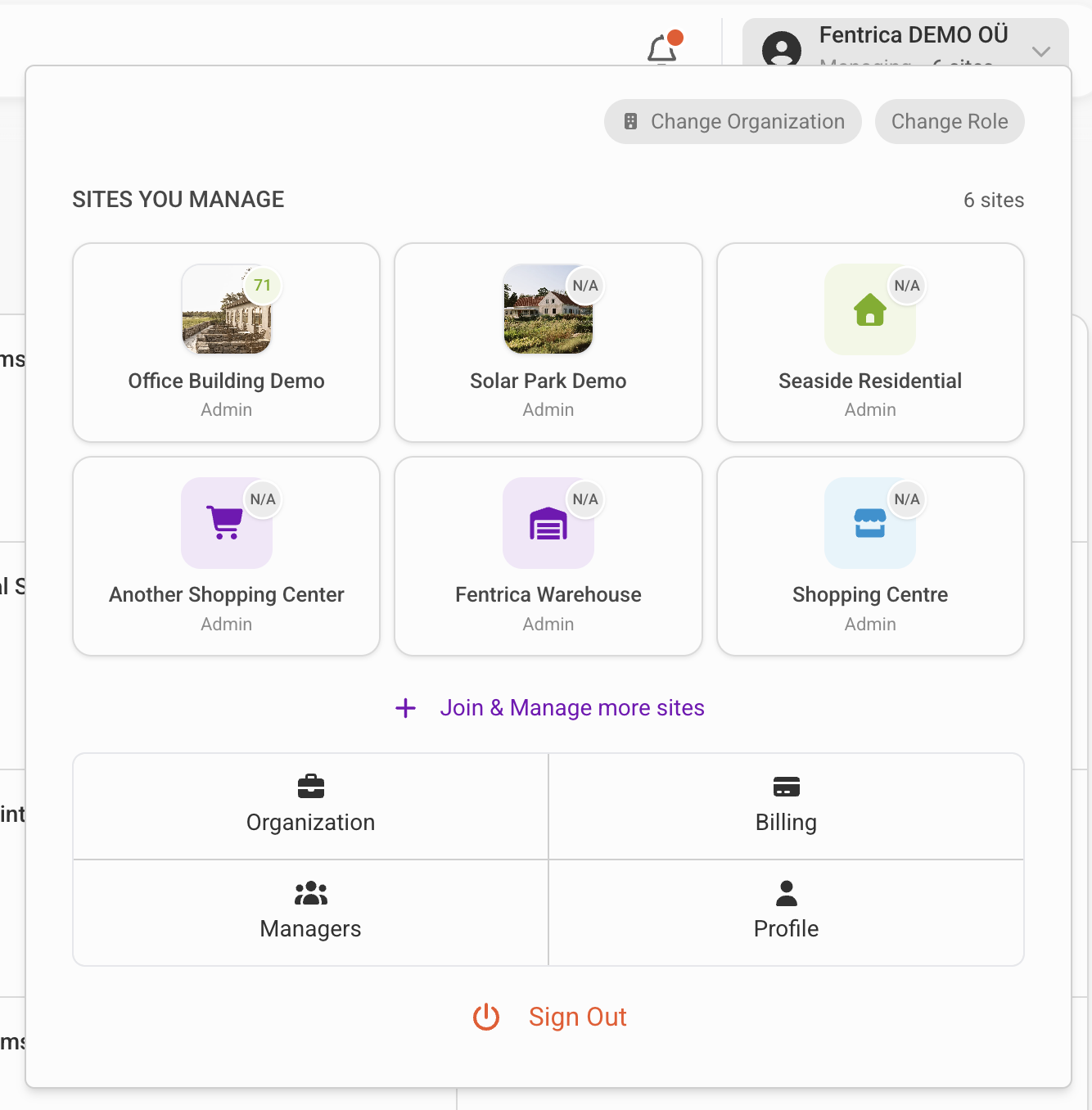Open the notification bell icon
Viewport: 1092px width, 1110px height.
[x=660, y=49]
